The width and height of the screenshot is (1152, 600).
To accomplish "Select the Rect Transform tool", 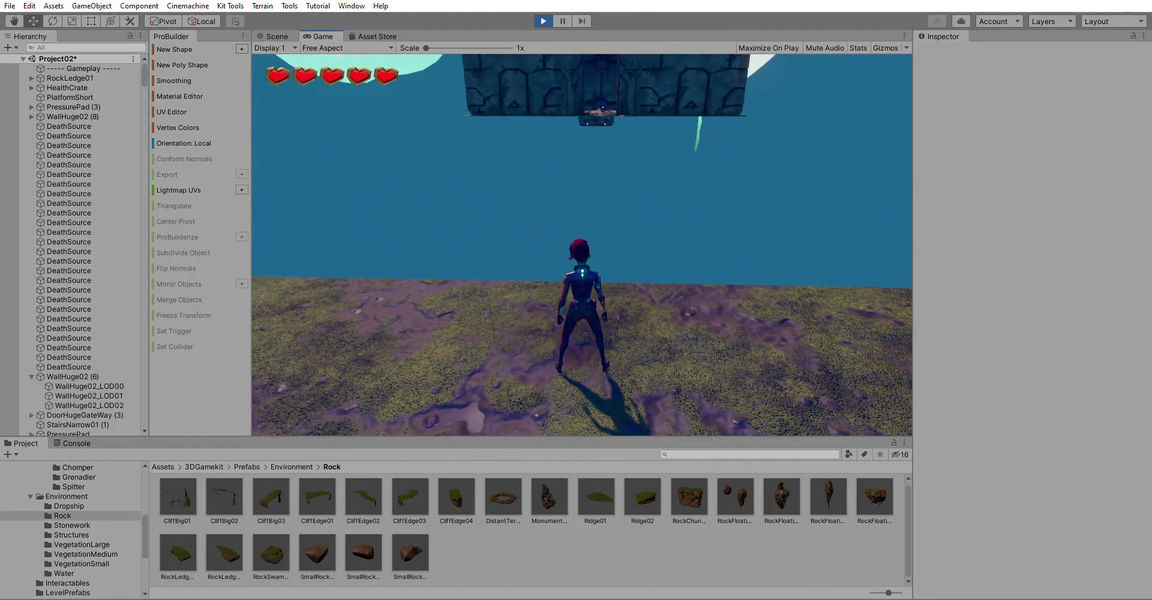I will click(91, 21).
